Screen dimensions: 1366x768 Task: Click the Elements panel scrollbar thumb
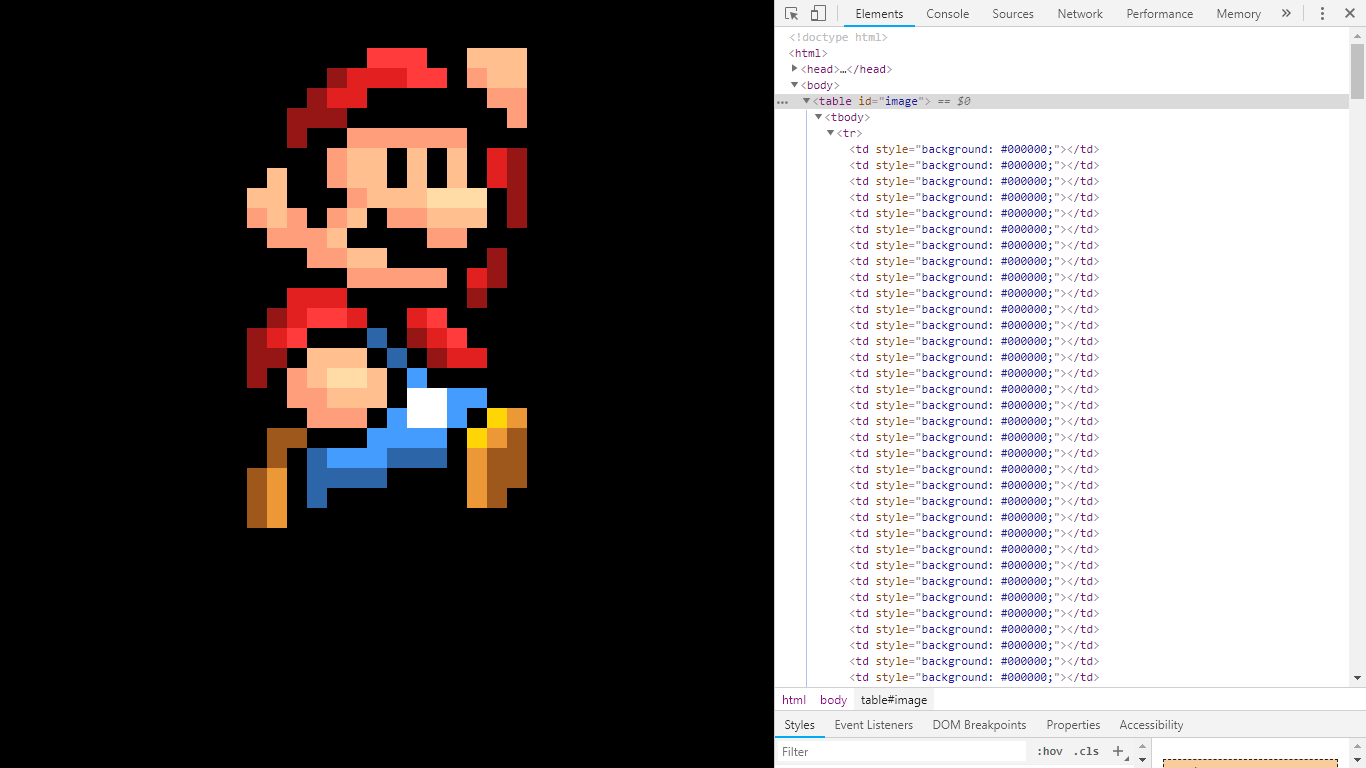click(x=1357, y=71)
